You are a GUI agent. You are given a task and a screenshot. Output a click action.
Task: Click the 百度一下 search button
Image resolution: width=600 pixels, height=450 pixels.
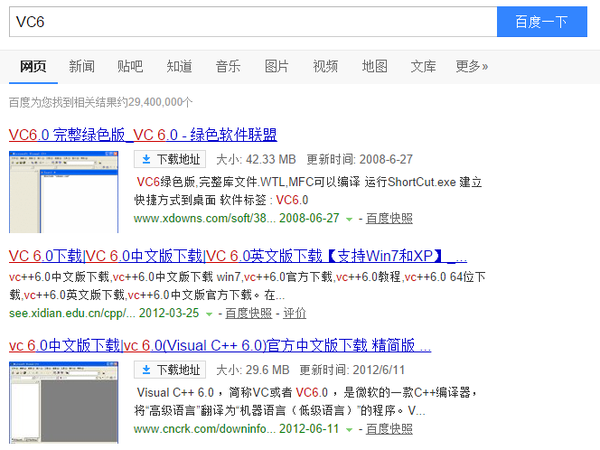click(x=541, y=22)
